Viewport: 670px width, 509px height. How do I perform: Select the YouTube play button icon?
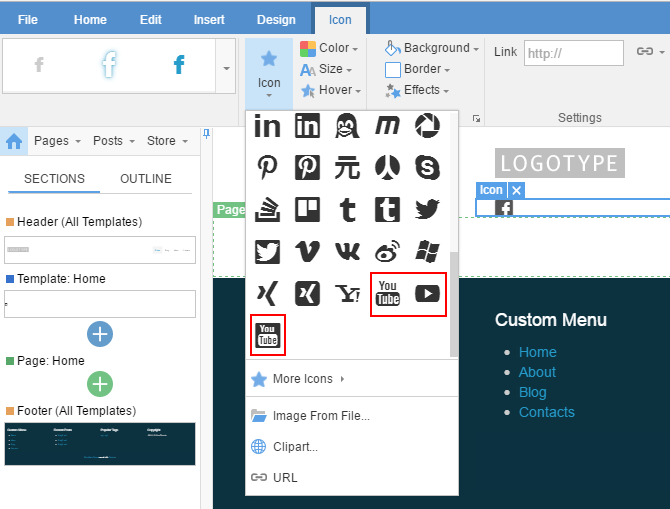[x=427, y=293]
